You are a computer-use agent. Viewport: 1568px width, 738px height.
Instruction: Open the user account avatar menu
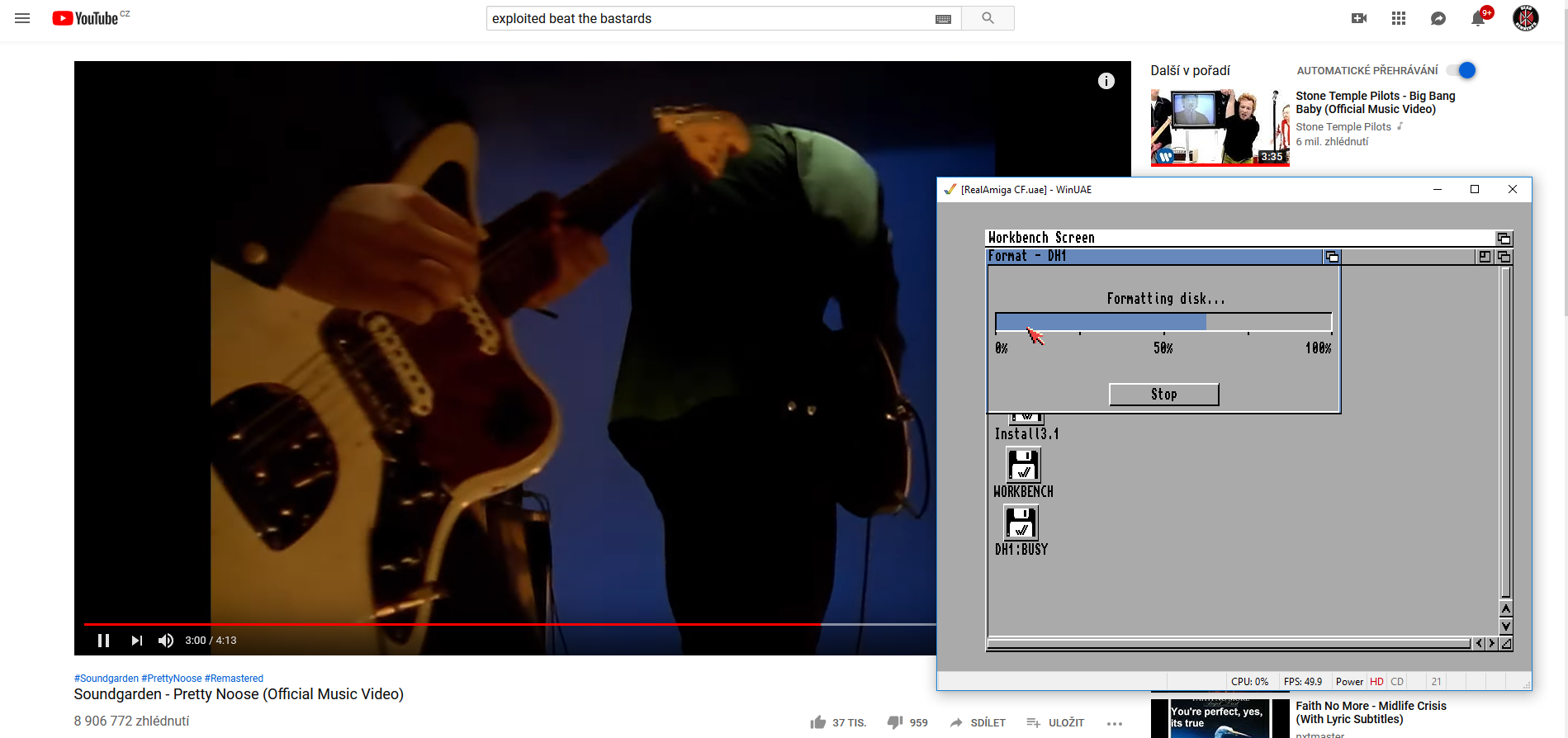pyautogui.click(x=1524, y=18)
